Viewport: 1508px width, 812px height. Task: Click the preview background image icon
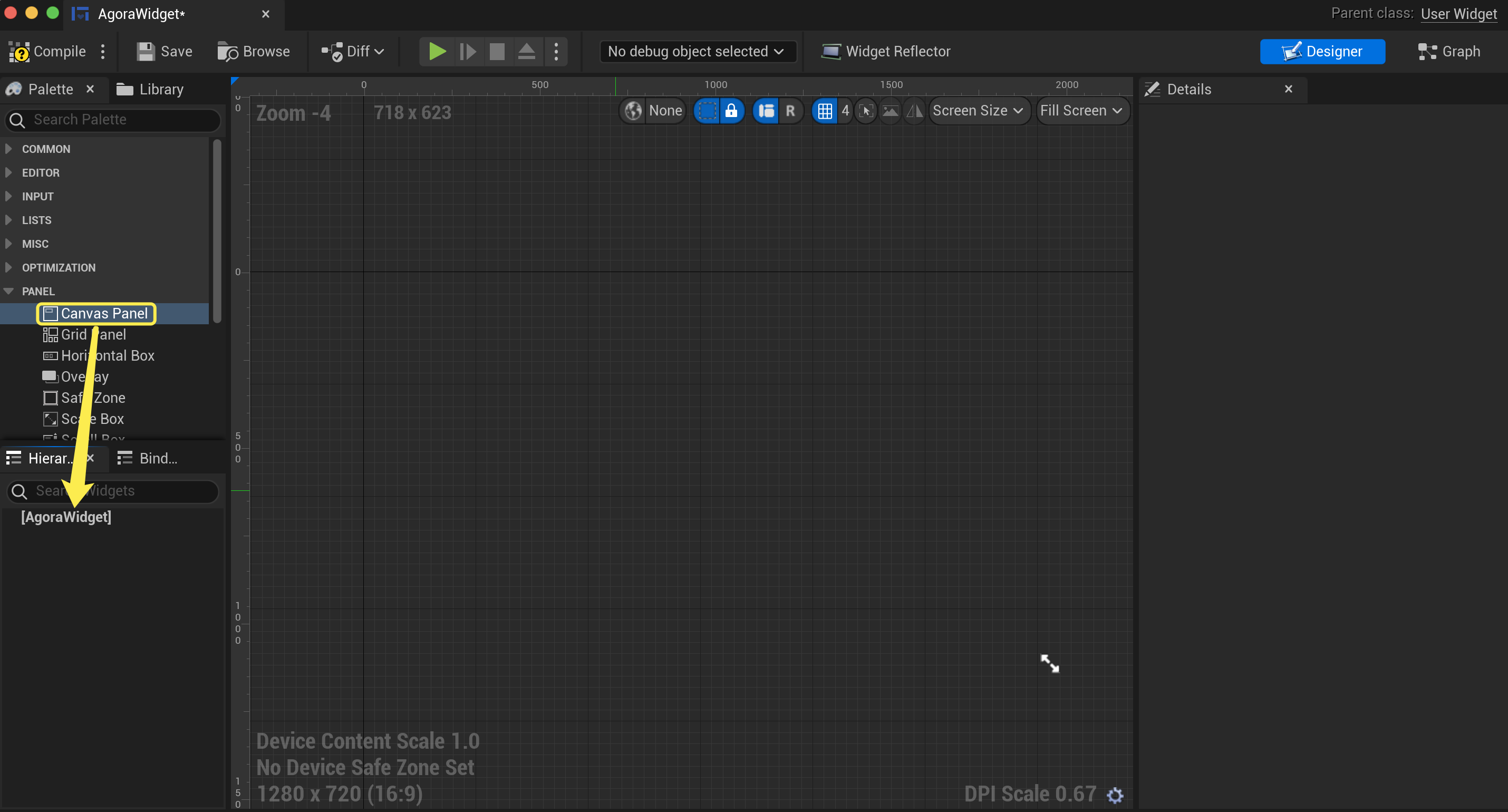tap(890, 111)
